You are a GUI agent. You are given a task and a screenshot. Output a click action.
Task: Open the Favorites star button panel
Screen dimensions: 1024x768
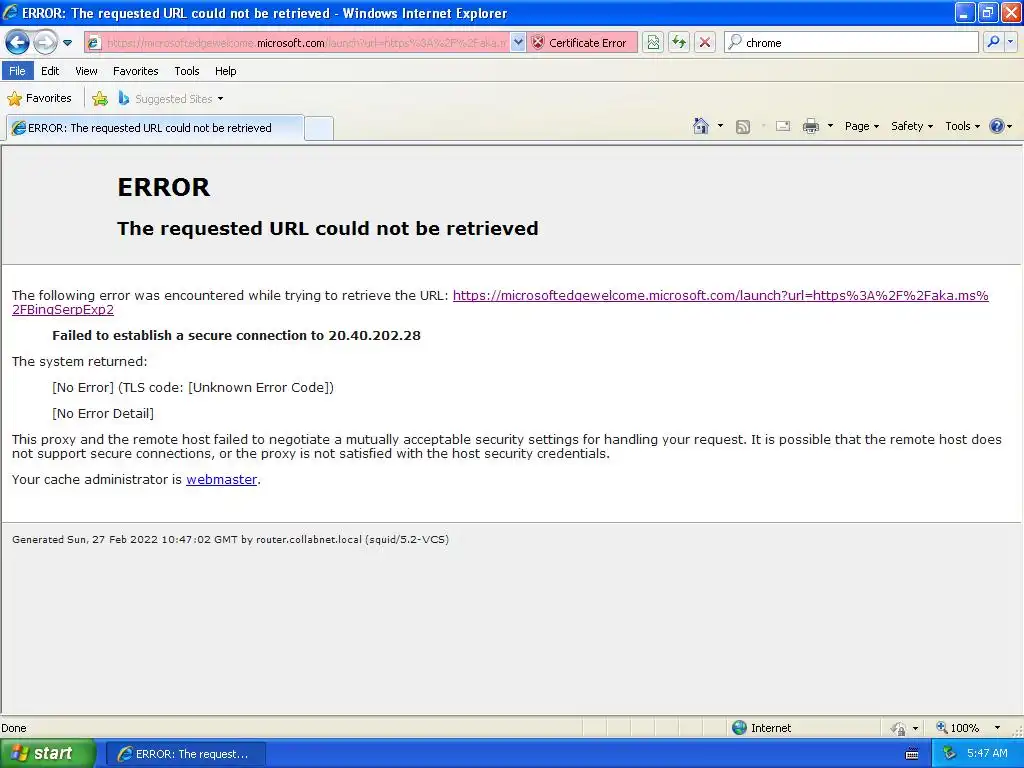click(39, 99)
